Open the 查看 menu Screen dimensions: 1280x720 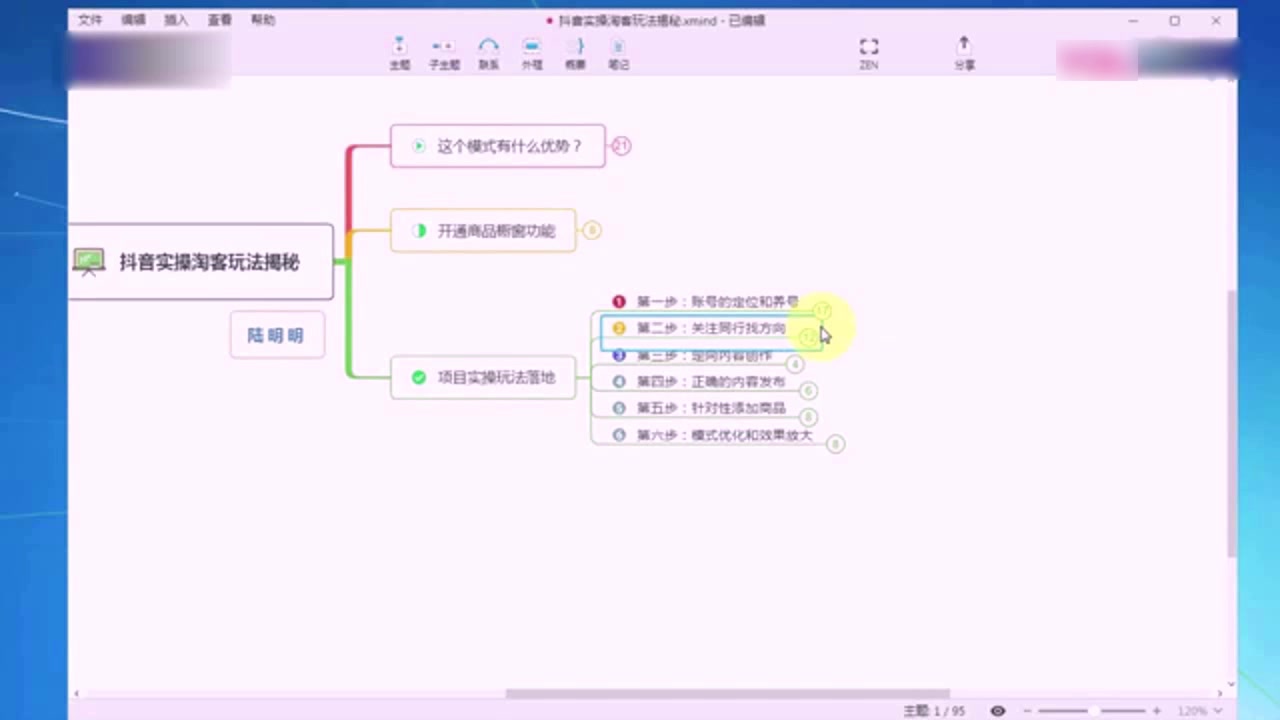pyautogui.click(x=220, y=20)
